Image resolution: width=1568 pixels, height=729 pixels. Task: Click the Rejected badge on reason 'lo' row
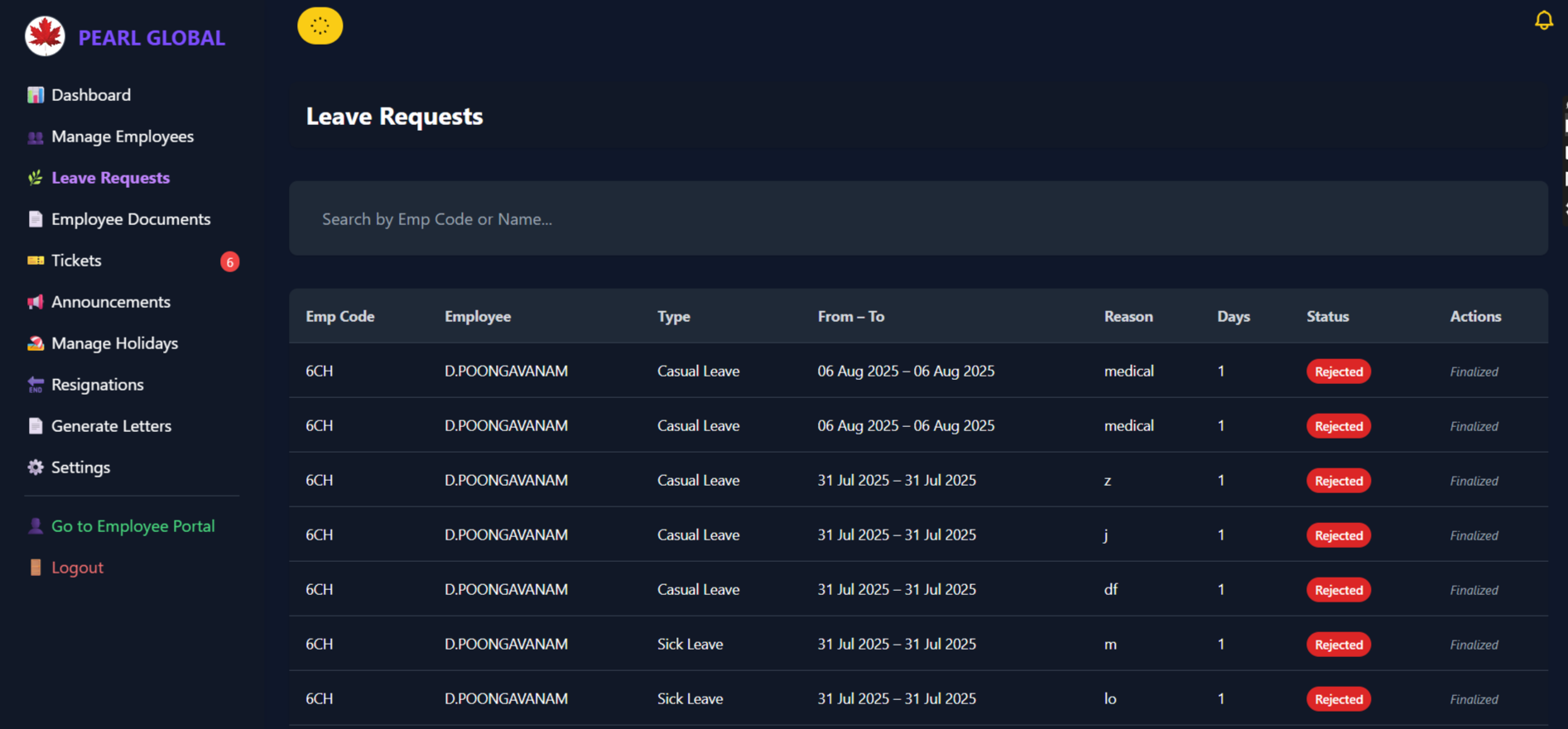tap(1338, 699)
